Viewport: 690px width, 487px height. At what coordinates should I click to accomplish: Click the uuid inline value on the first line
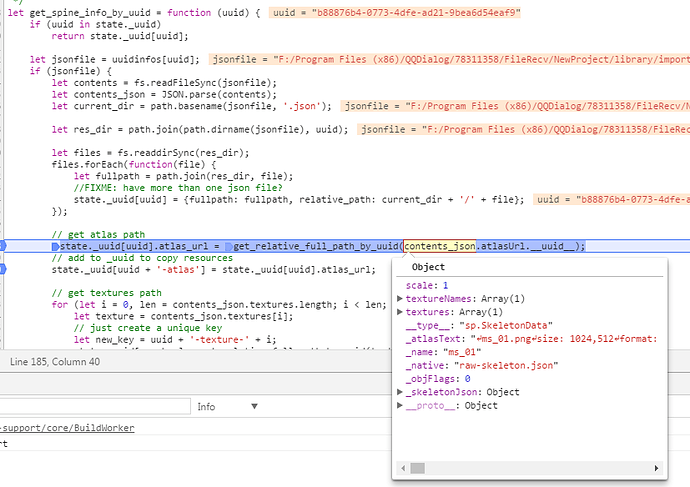point(395,13)
